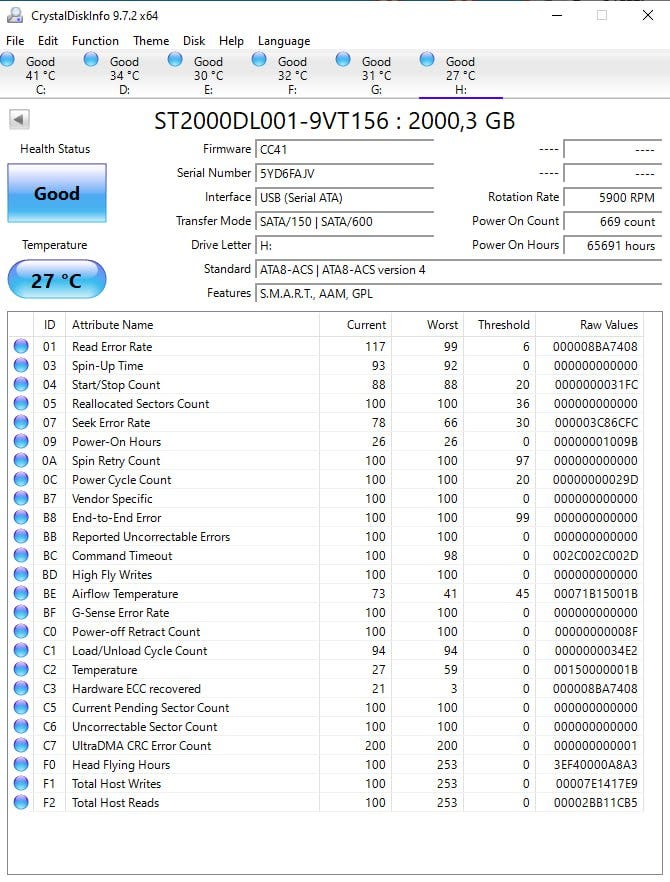
Task: Select the disk H: tab
Action: pos(461,75)
